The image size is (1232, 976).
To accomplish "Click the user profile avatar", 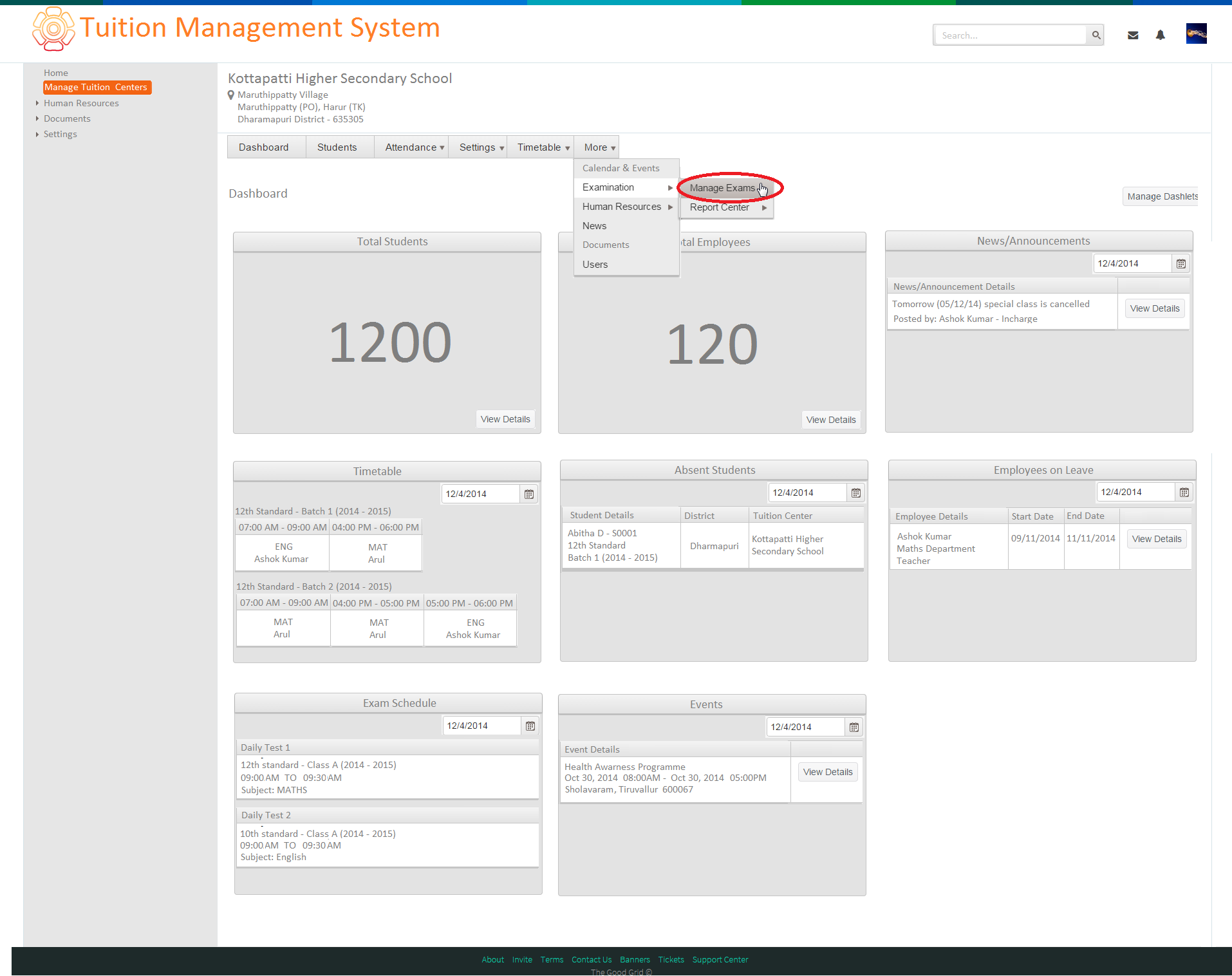I will 1196,33.
